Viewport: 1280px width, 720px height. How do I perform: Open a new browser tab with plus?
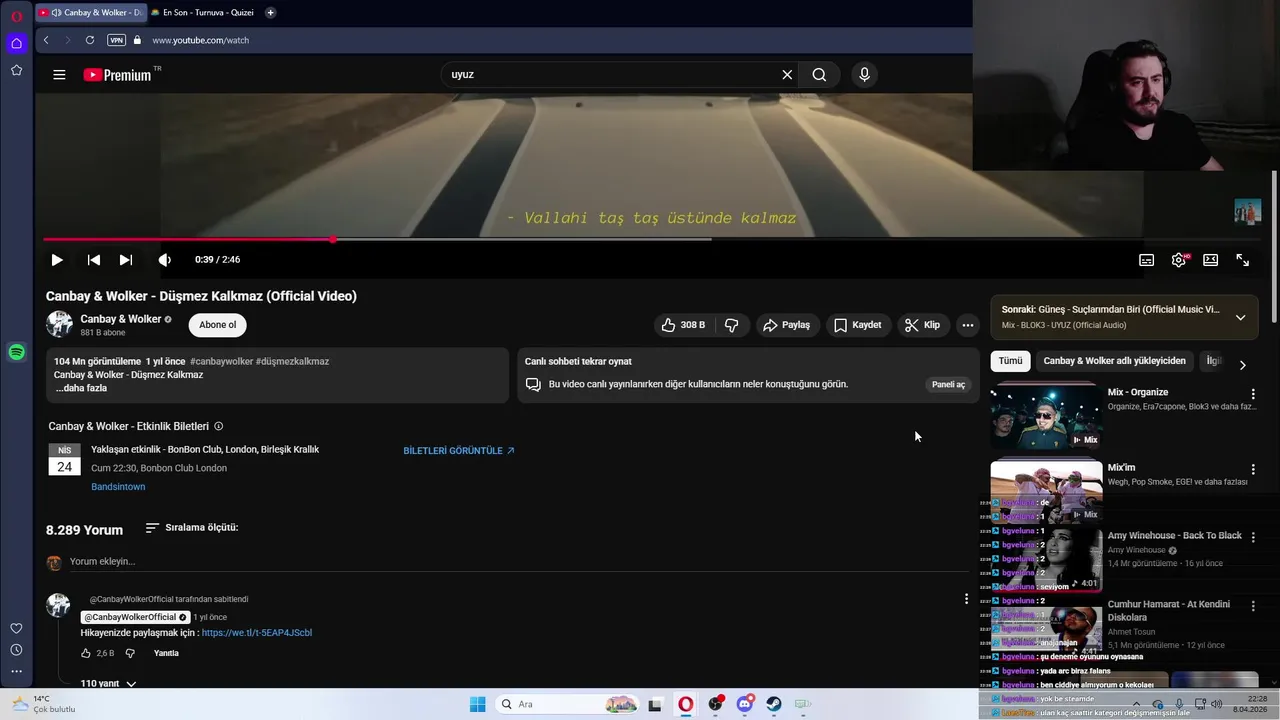tap(270, 13)
